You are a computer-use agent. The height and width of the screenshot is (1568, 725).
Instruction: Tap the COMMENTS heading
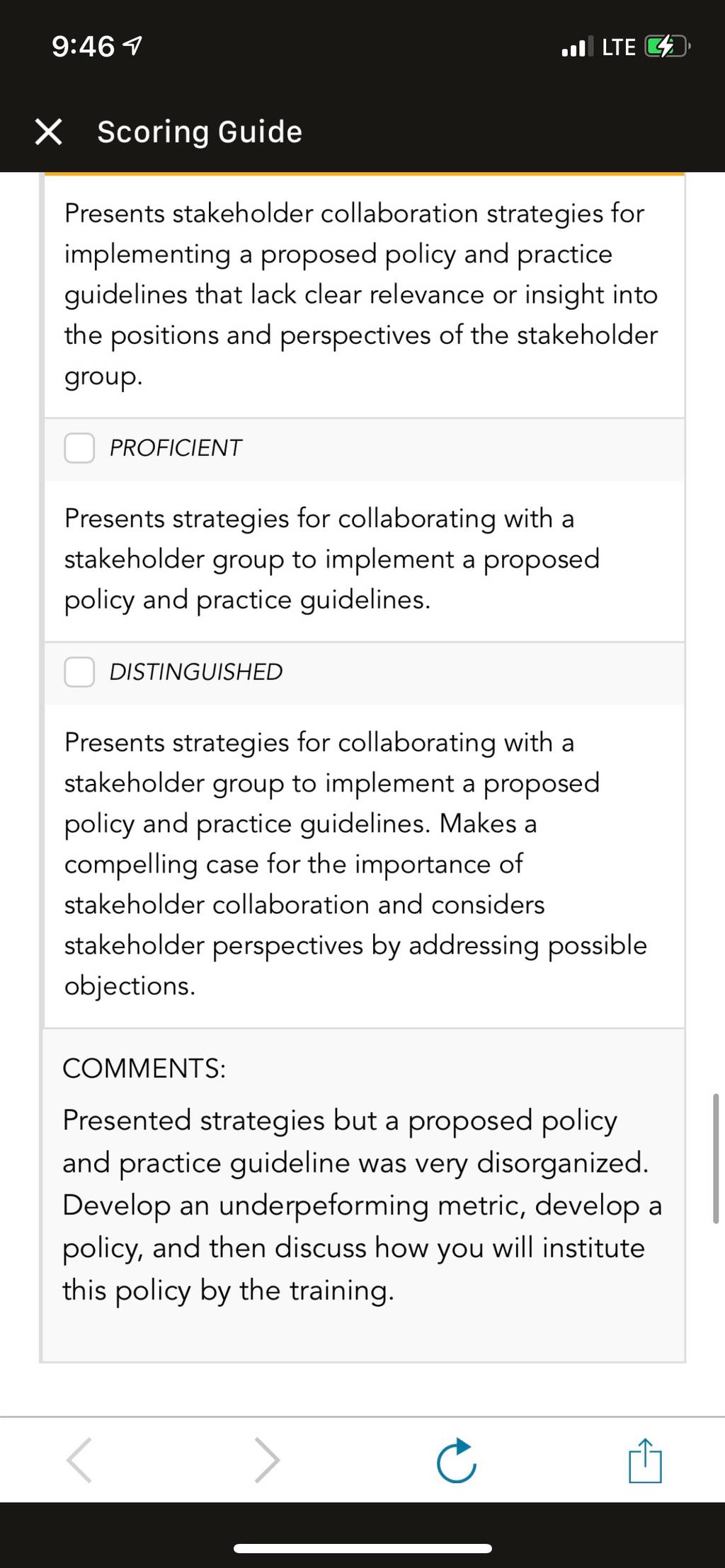point(144,1068)
